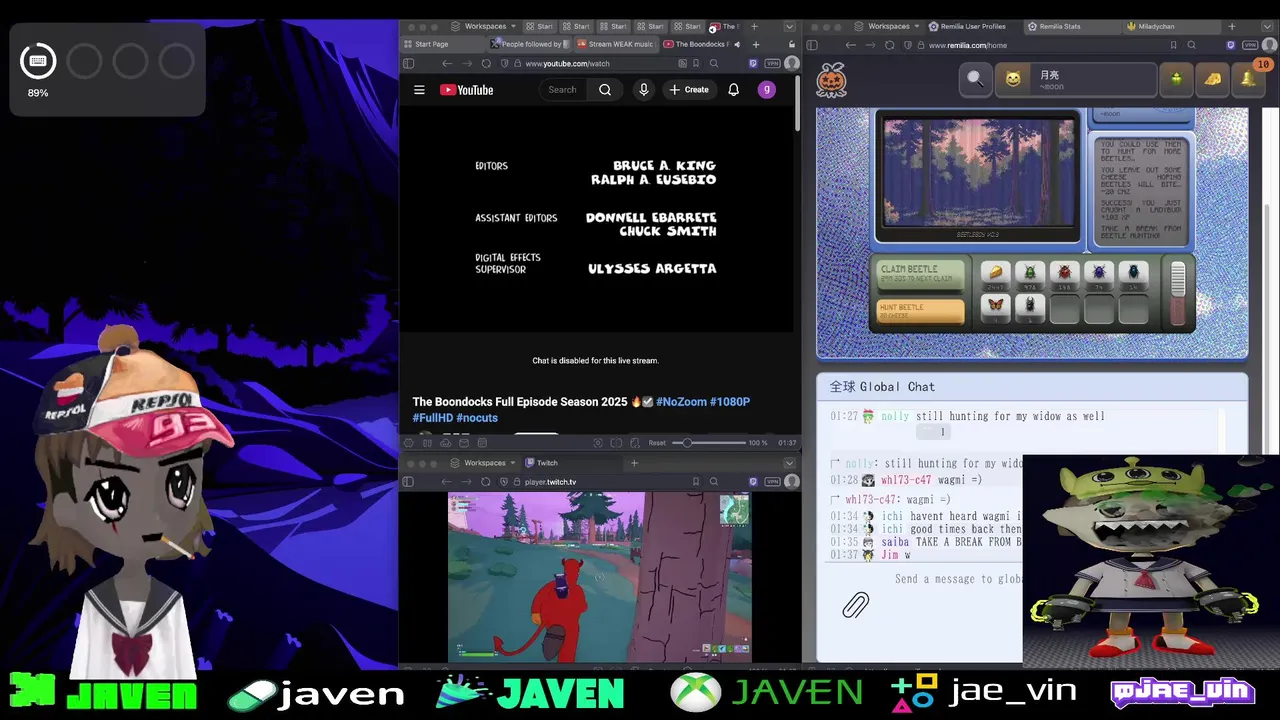Open the Workspaces dropdown in the Twitch window
Viewport: 1280px width, 720px height.
coord(485,463)
